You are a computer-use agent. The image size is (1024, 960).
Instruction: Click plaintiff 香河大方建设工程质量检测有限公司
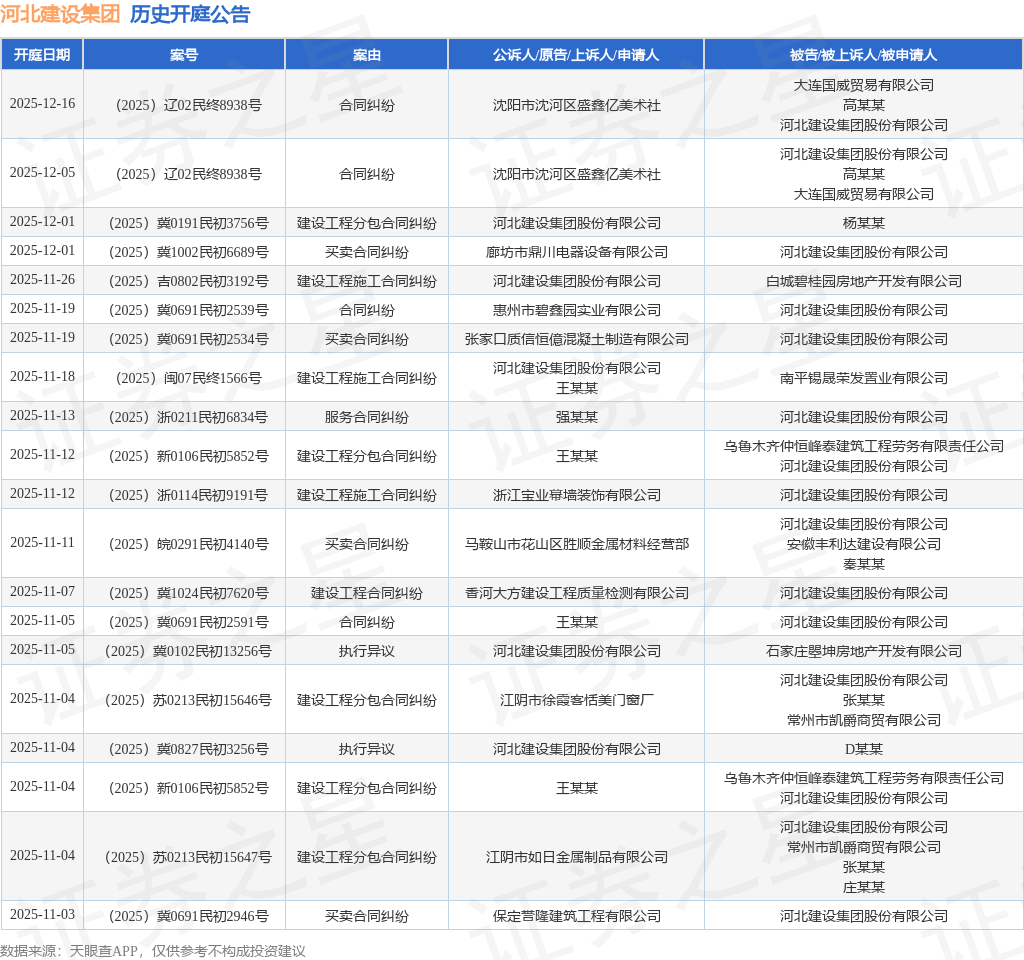(577, 593)
